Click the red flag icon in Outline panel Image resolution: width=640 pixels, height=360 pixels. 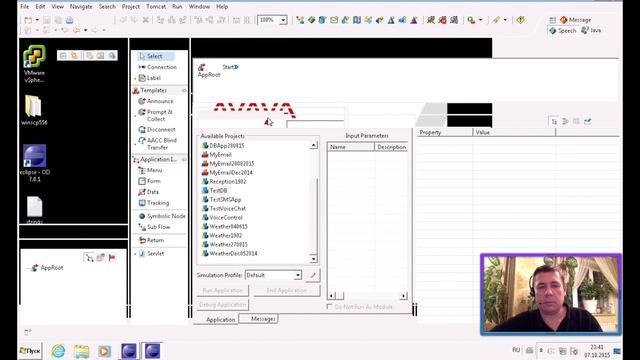point(112,258)
